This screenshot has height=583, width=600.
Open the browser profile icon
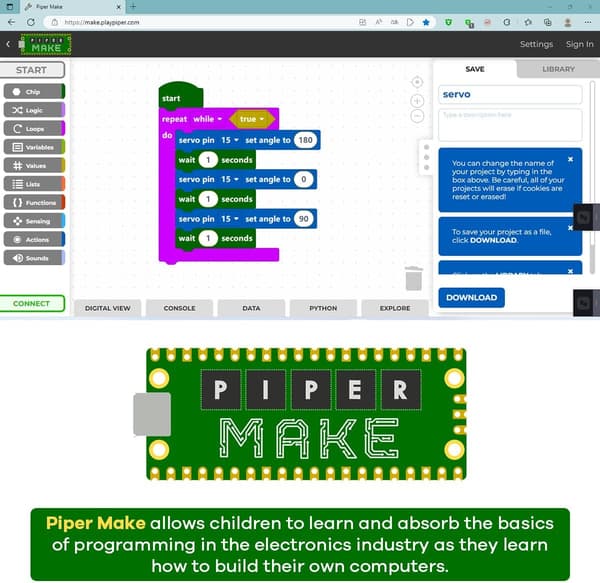tap(568, 22)
